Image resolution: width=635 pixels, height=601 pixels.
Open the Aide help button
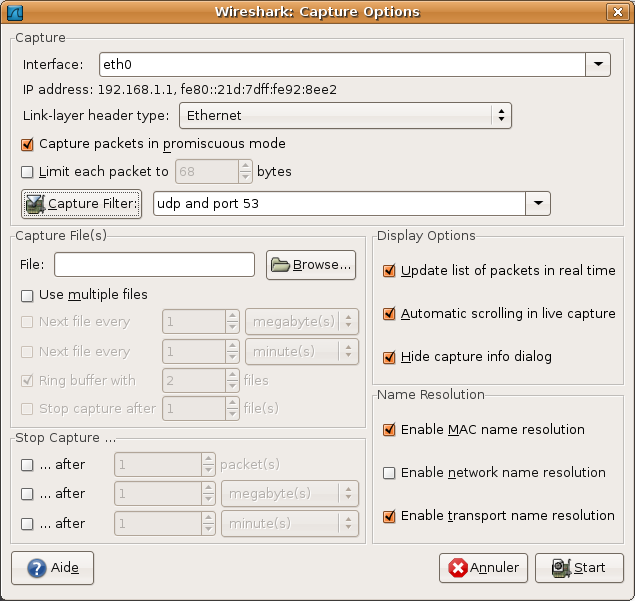pyautogui.click(x=53, y=568)
